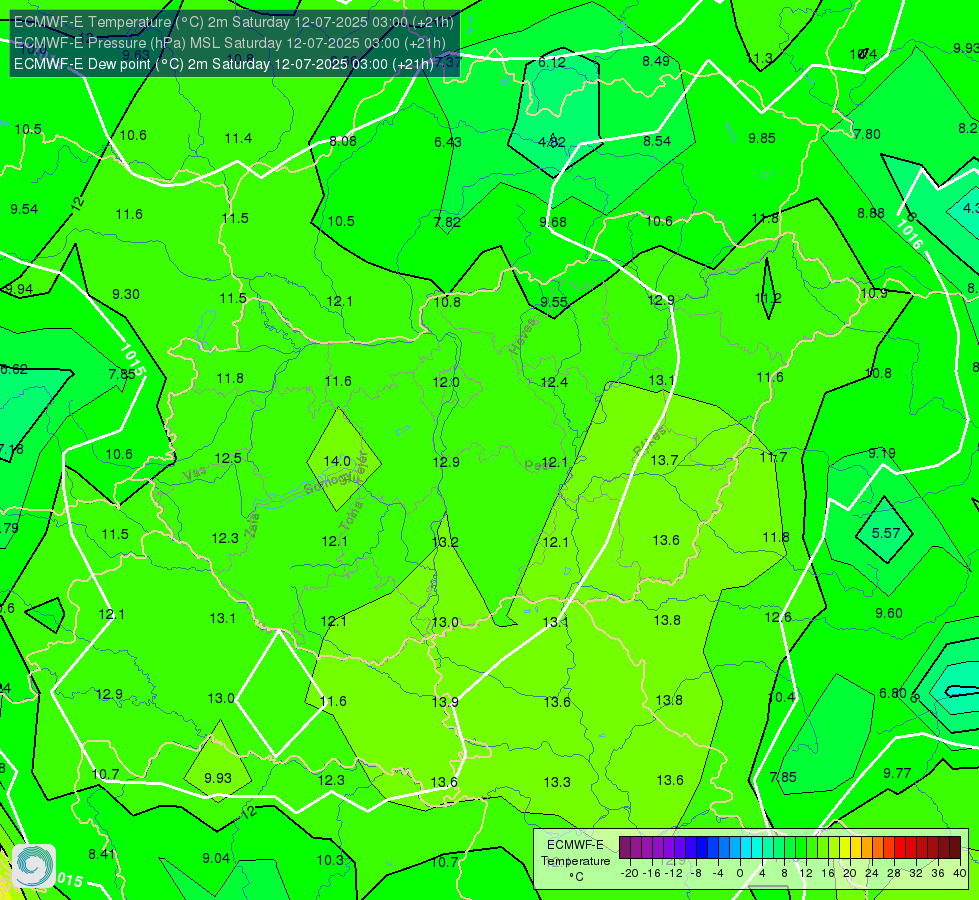The width and height of the screenshot is (979, 900).
Task: Click the 9.85 temperature value
Action: [762, 138]
